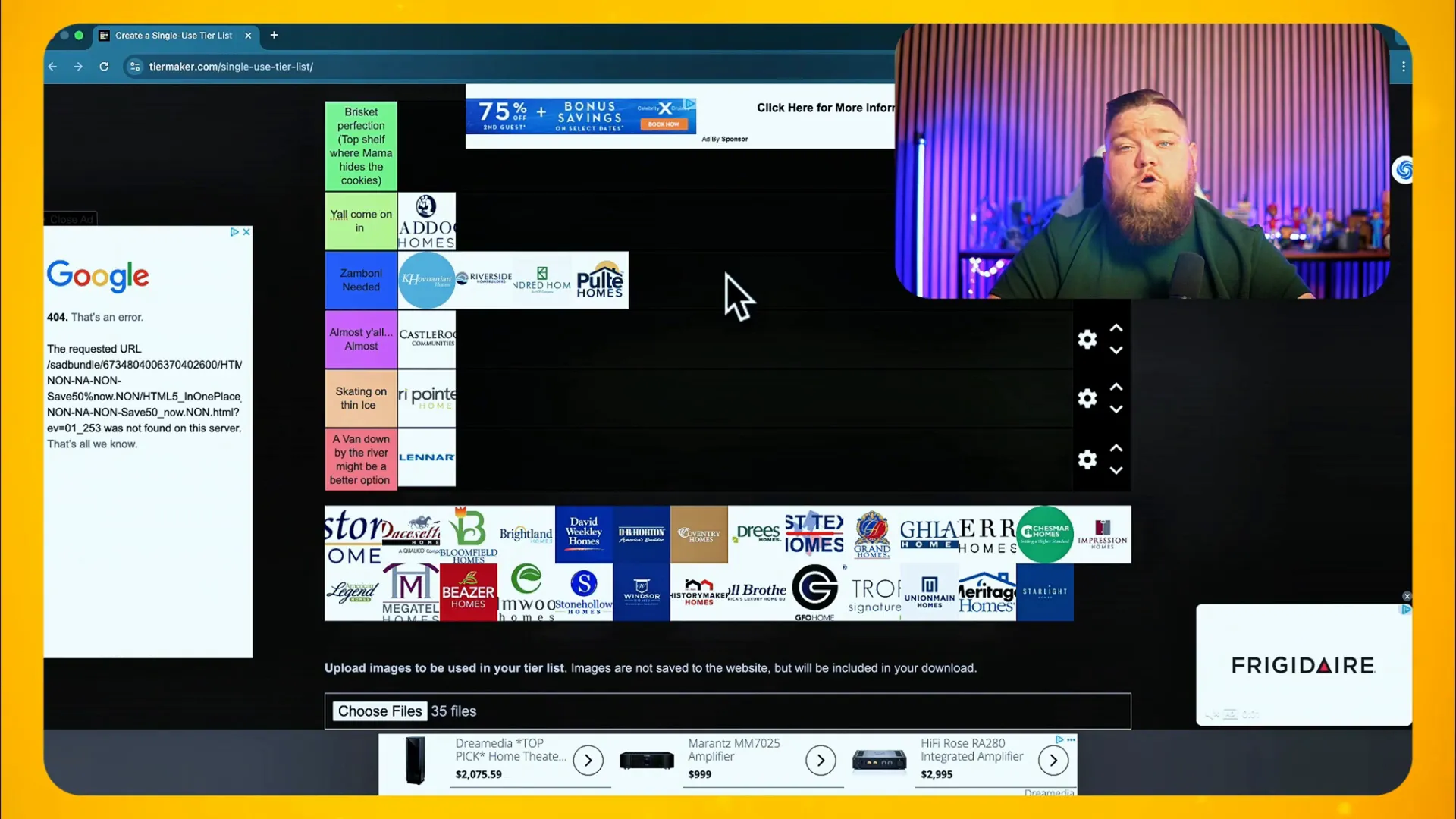Pick the Impression Homes logo in tray
Image resolution: width=1456 pixels, height=819 pixels.
[x=1103, y=534]
